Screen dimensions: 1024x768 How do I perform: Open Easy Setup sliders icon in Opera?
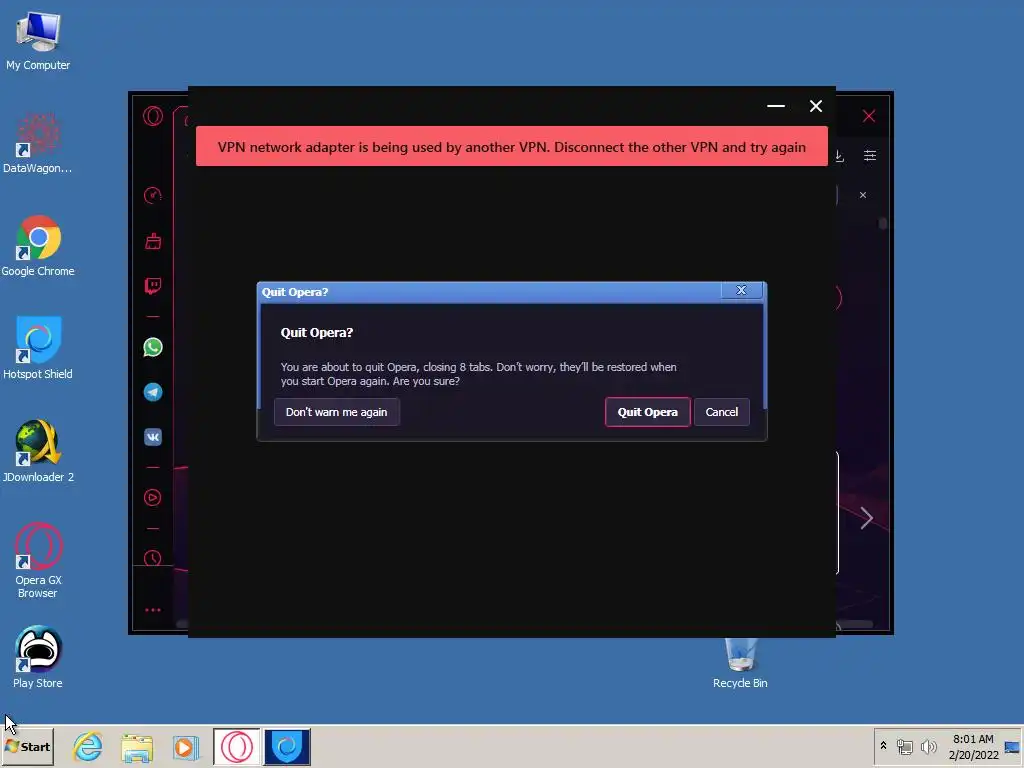tap(870, 155)
